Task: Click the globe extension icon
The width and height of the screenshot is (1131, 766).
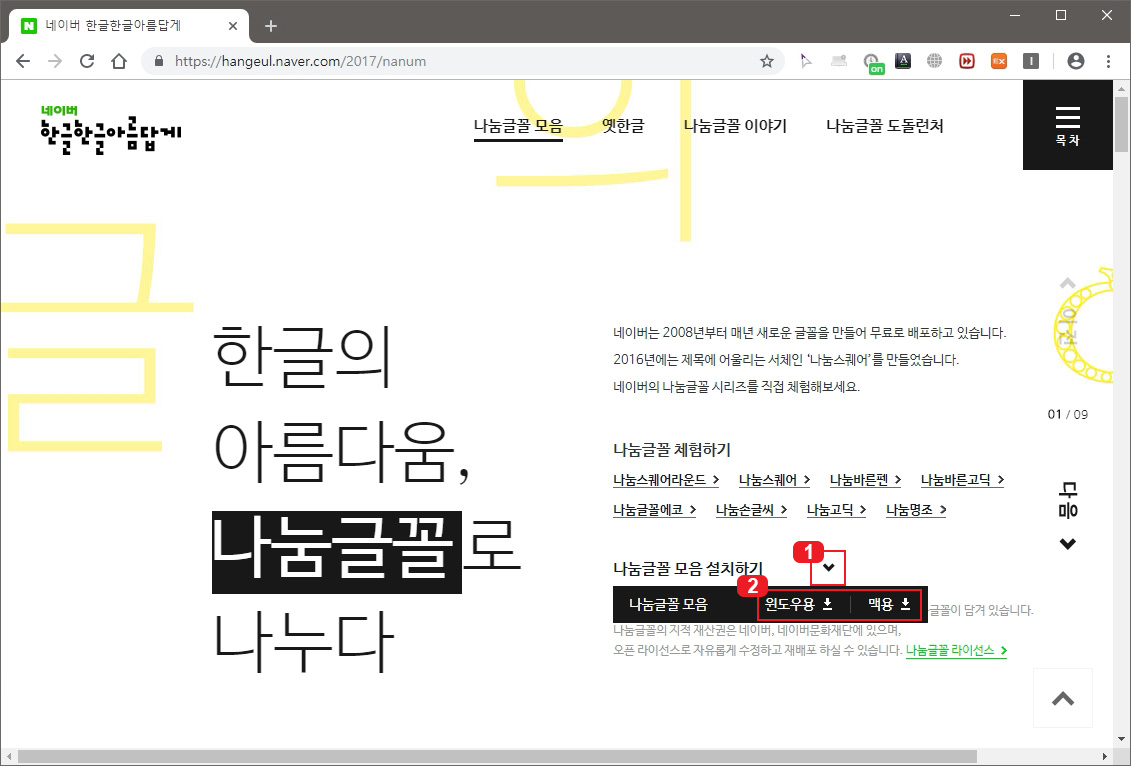Action: coord(935,61)
